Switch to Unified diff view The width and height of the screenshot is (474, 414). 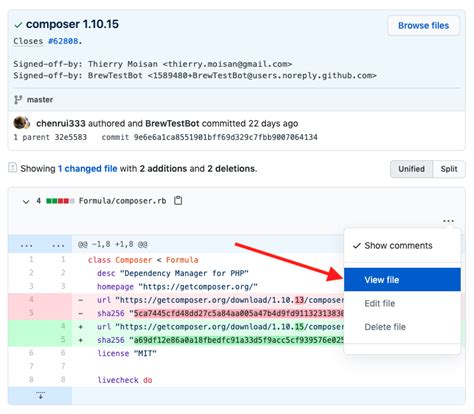tap(412, 169)
